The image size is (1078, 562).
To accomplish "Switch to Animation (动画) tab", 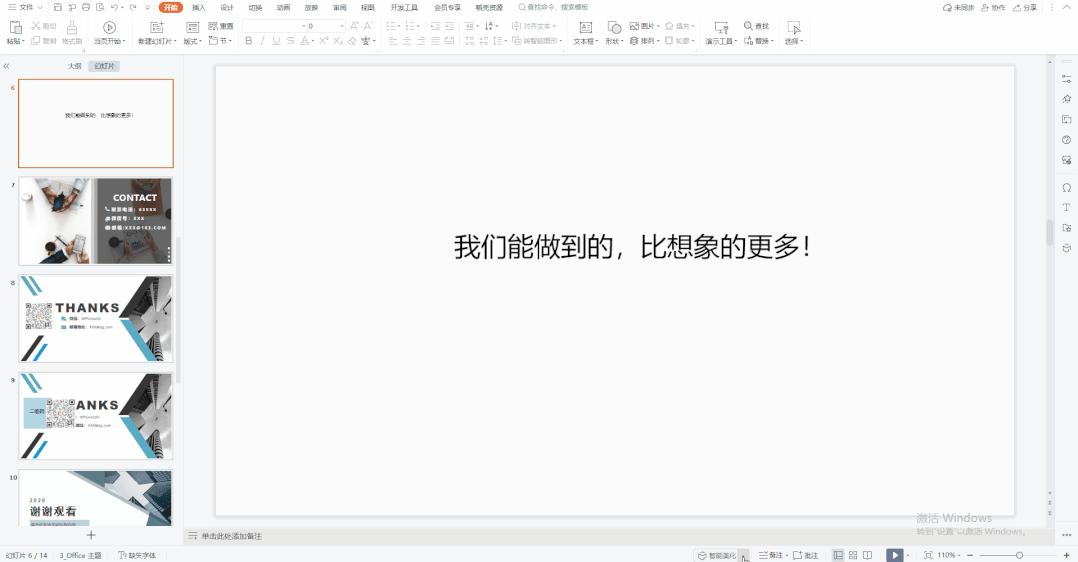I will tap(283, 8).
